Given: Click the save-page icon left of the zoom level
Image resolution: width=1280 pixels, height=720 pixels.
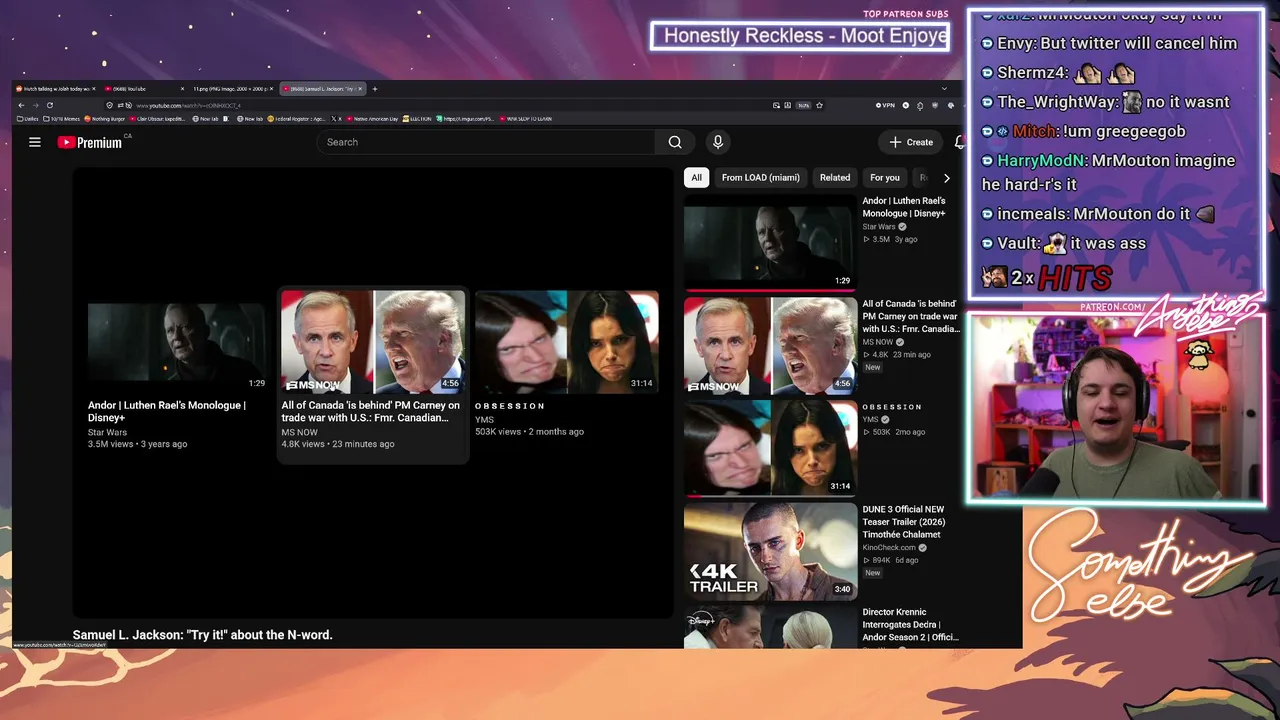Looking at the screenshot, I should coord(789,105).
